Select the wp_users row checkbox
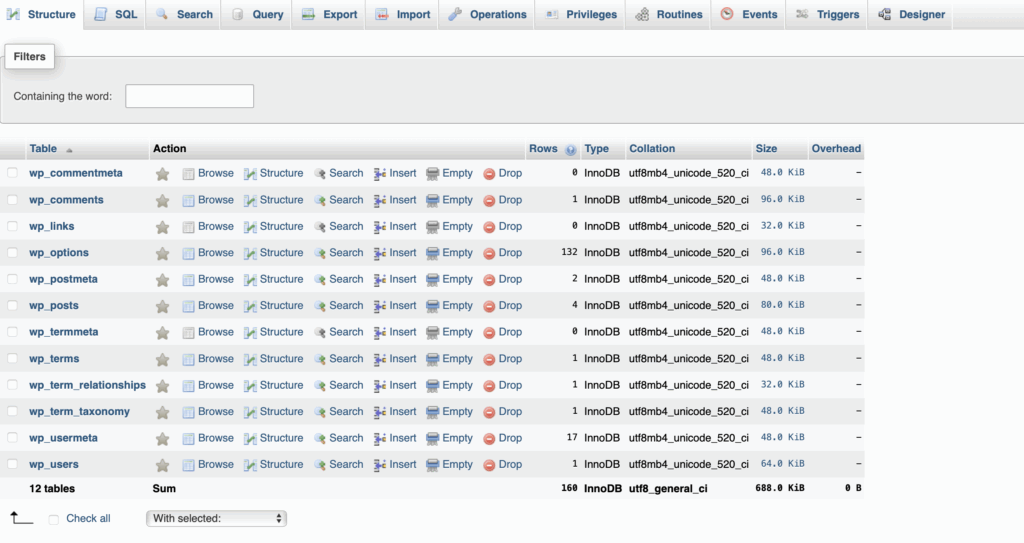1024x543 pixels. 12,464
